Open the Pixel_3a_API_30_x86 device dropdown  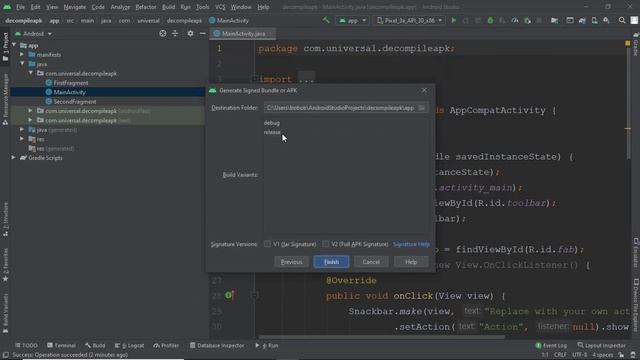pyautogui.click(x=409, y=20)
